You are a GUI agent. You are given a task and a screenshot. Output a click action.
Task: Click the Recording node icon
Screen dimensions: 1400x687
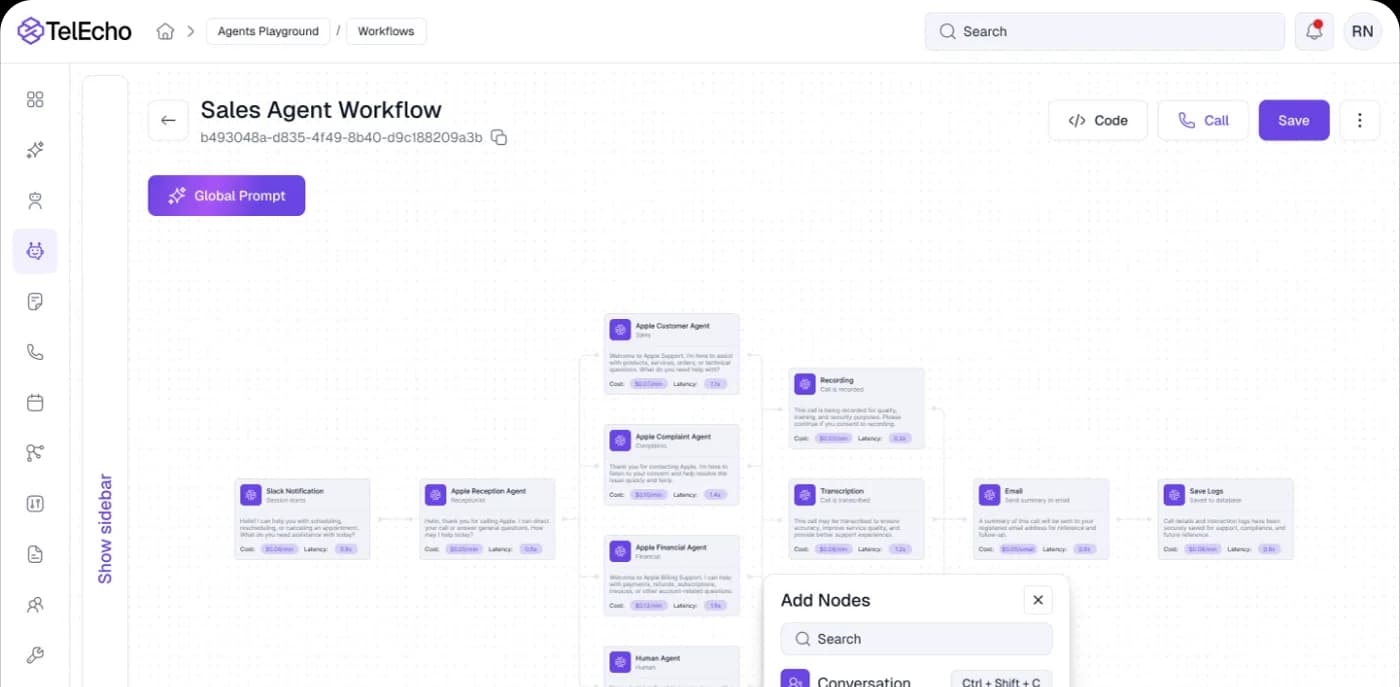point(805,384)
